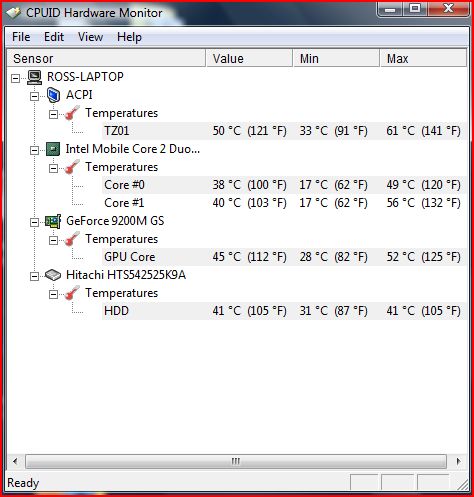474x497 pixels.
Task: Click the thermometer icon under Intel Core 2 Duo
Action: (72, 167)
